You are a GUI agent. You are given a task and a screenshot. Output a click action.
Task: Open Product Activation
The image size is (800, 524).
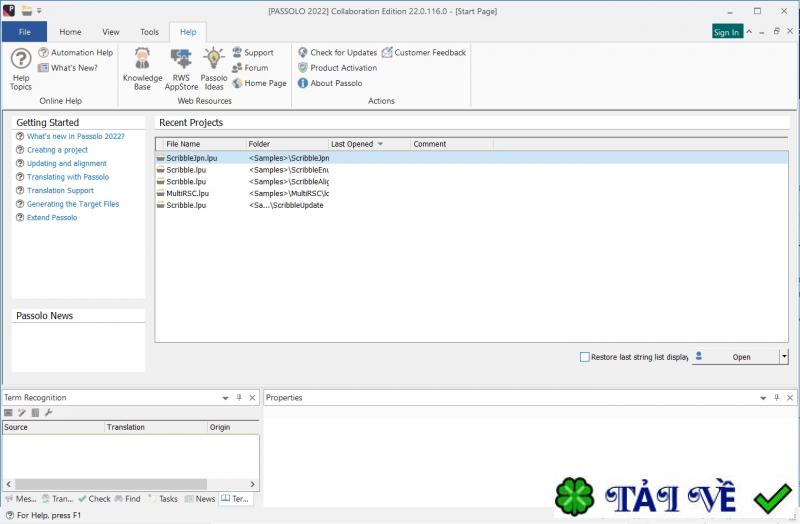[x=338, y=68]
